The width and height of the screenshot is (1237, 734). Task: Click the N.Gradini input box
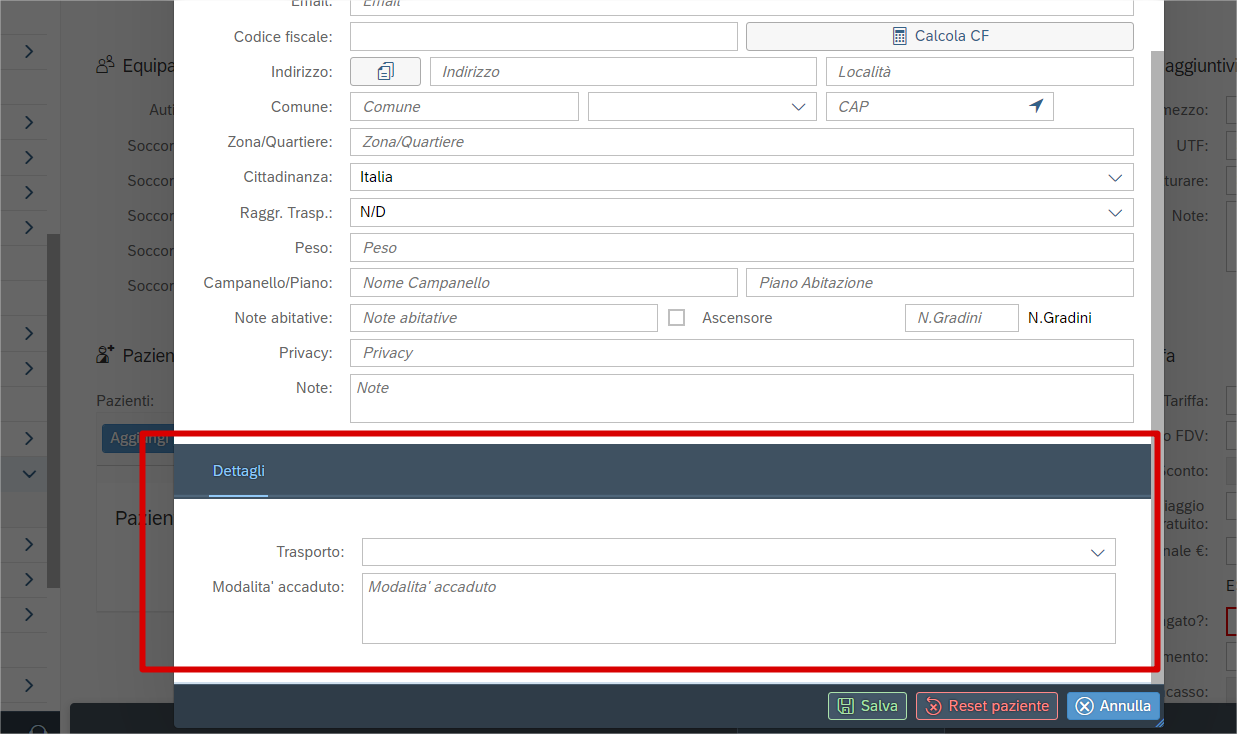(x=960, y=318)
